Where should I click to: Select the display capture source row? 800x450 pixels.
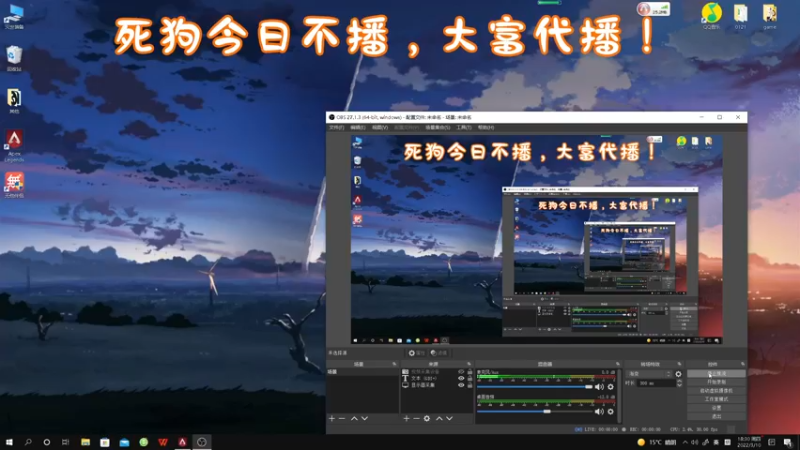(x=438, y=385)
